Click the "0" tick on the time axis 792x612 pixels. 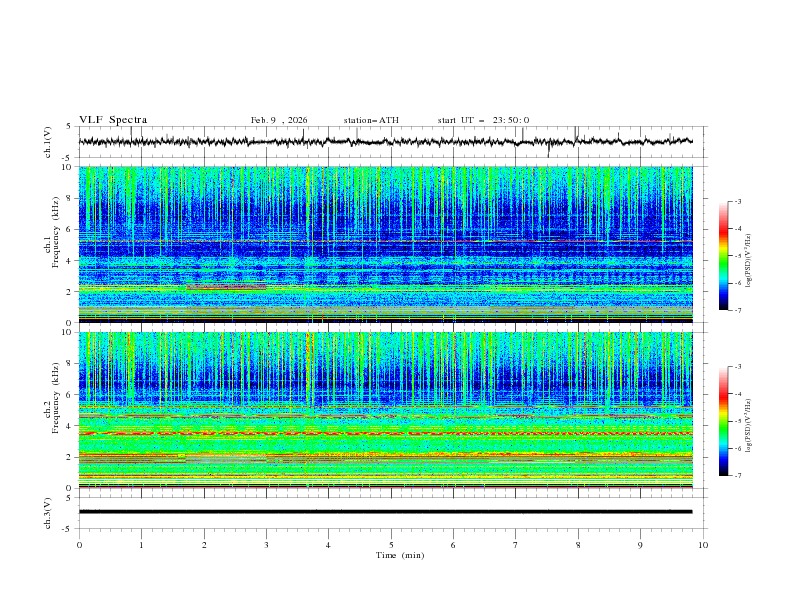[79, 545]
